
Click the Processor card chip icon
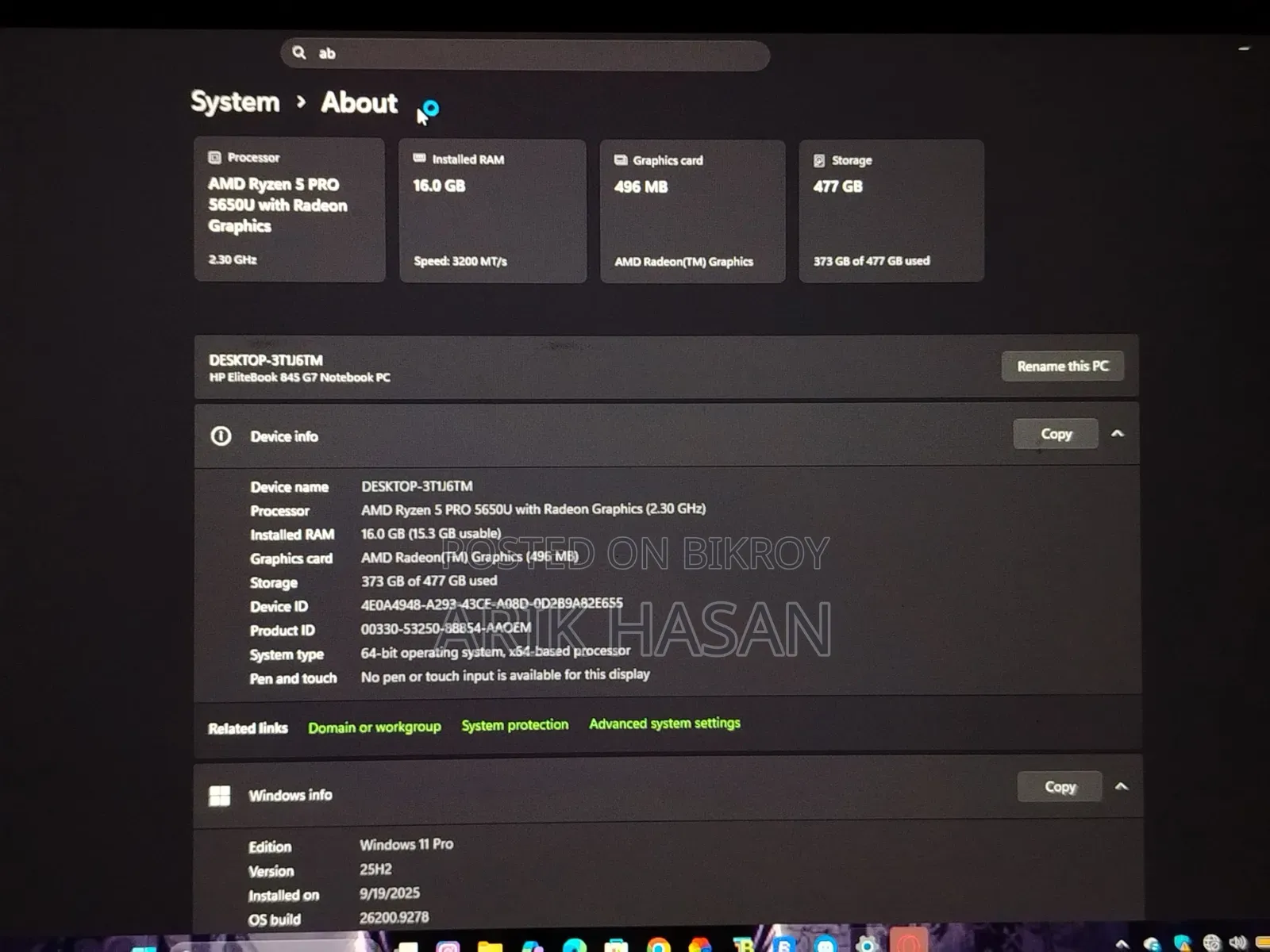point(214,157)
